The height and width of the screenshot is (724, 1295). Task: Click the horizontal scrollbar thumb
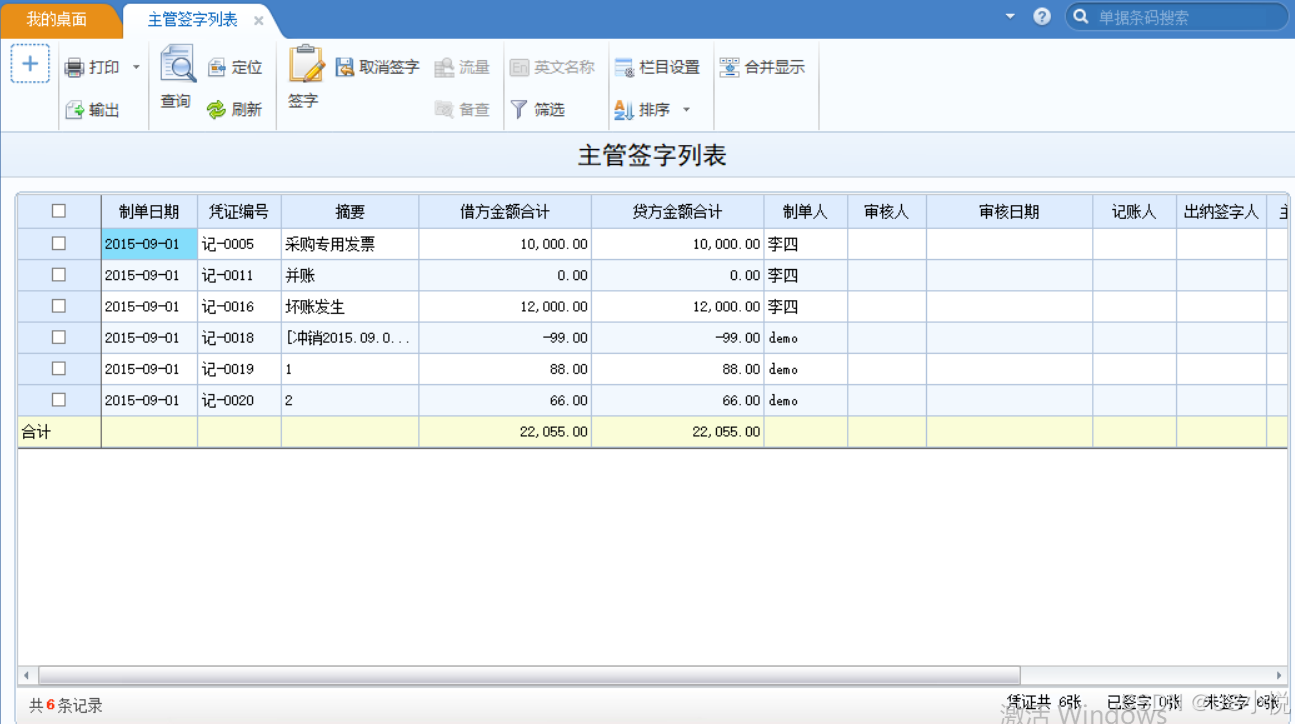click(x=529, y=675)
